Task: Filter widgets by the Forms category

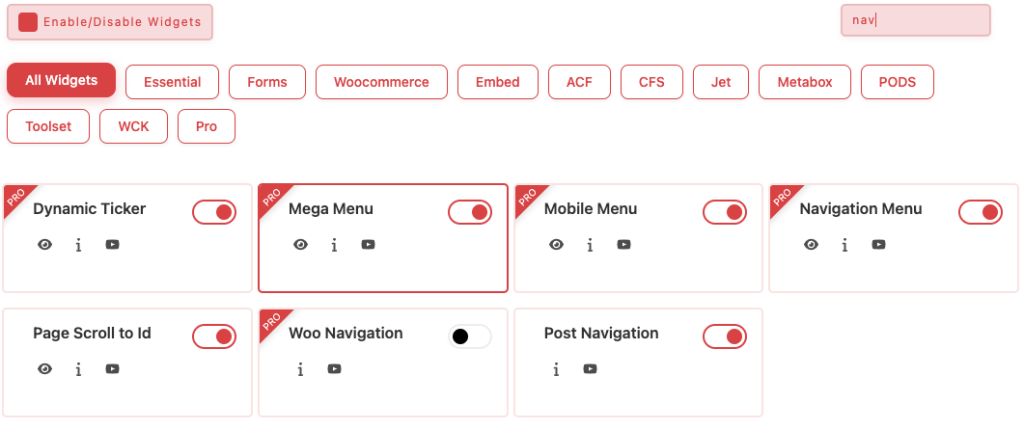Action: click(x=266, y=82)
